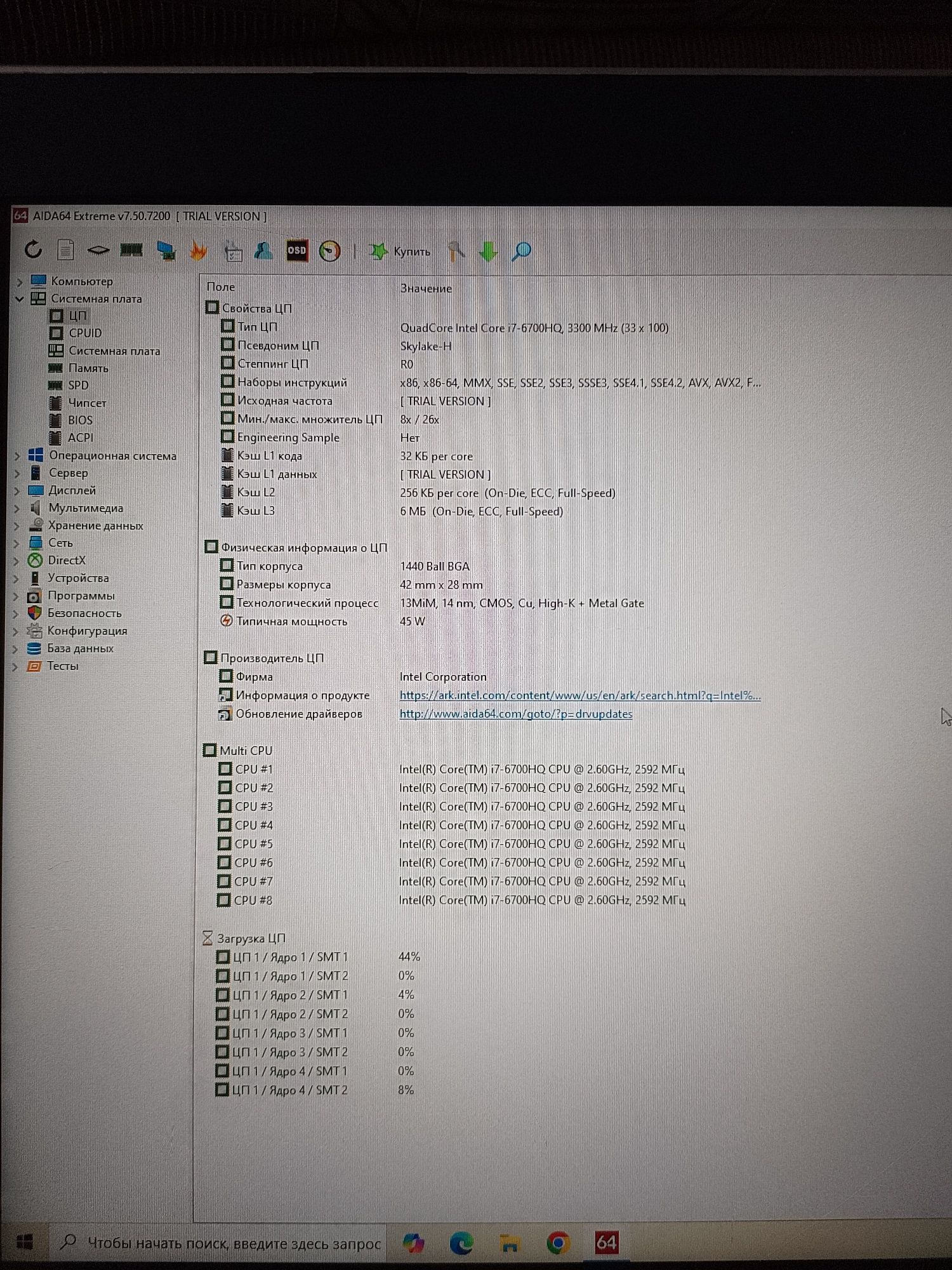Open Microsoft Edge from taskbar
The height and width of the screenshot is (1270, 952).
click(461, 1243)
